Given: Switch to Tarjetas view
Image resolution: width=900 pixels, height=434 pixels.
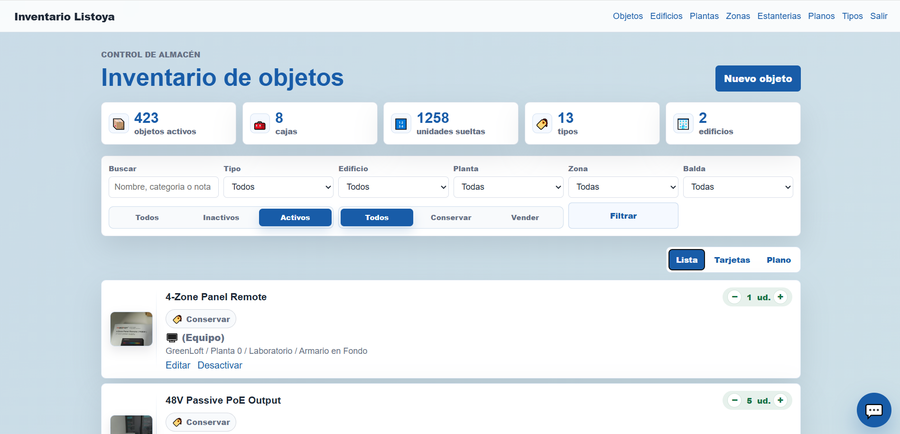Looking at the screenshot, I should [732, 260].
